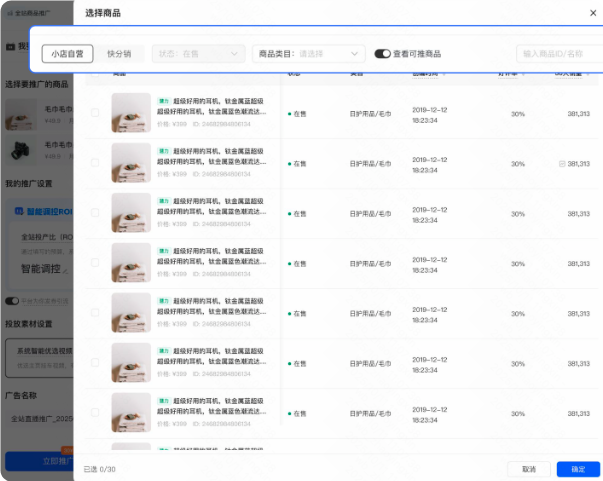The image size is (603, 481).
Task: Check the second product row checkbox
Action: [95, 163]
